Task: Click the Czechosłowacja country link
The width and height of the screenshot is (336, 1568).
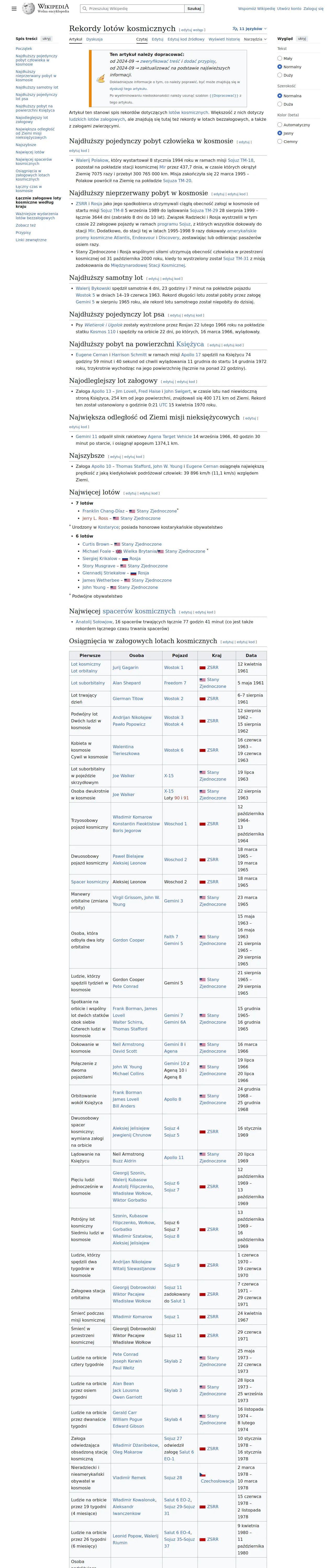Action: (217, 1481)
